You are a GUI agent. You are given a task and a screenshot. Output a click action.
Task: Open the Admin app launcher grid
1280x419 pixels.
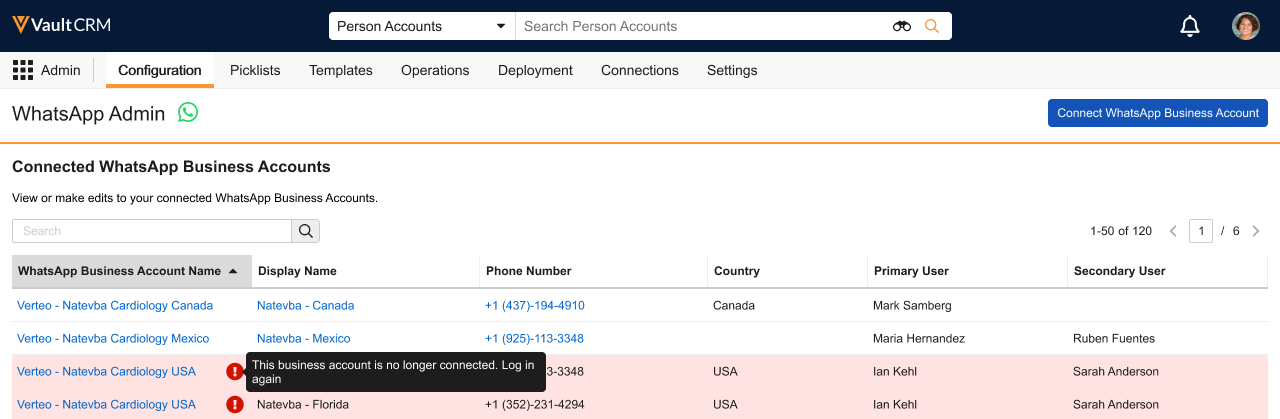(x=23, y=70)
